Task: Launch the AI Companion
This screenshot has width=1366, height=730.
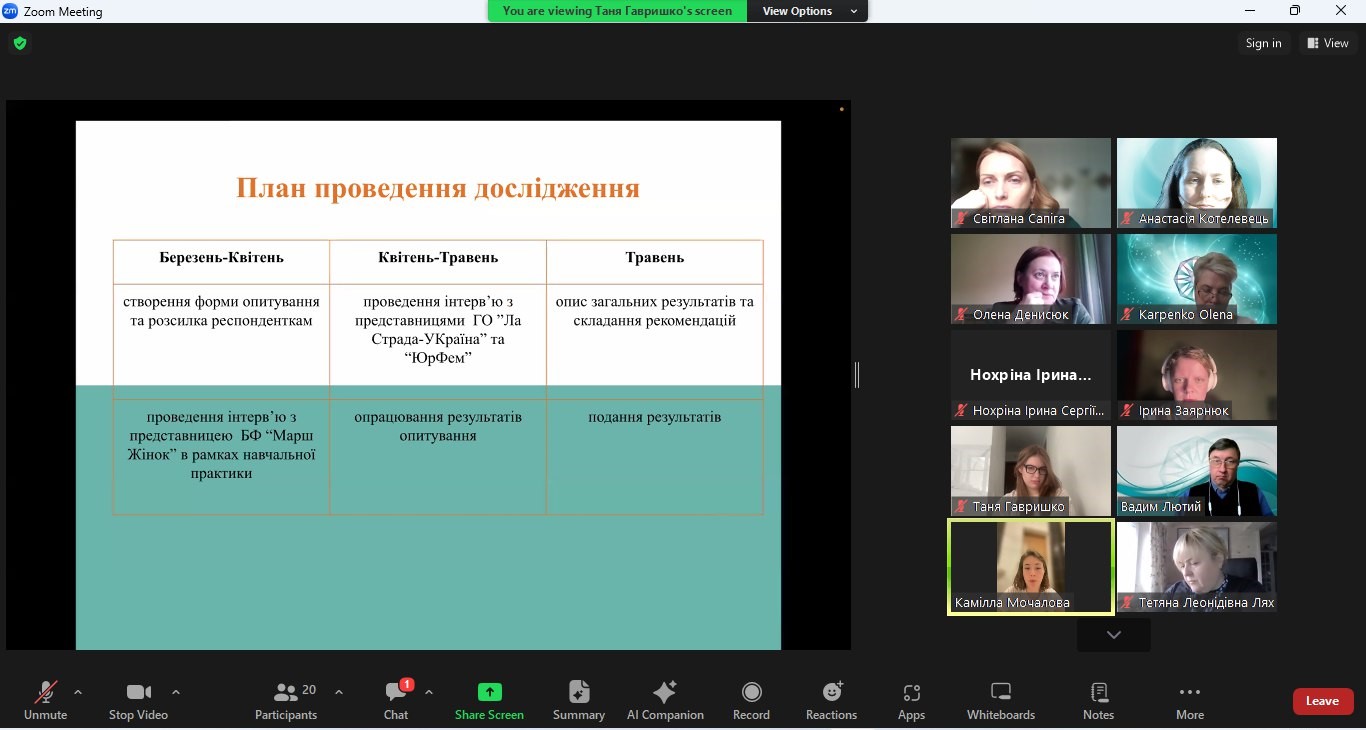Action: (x=665, y=692)
